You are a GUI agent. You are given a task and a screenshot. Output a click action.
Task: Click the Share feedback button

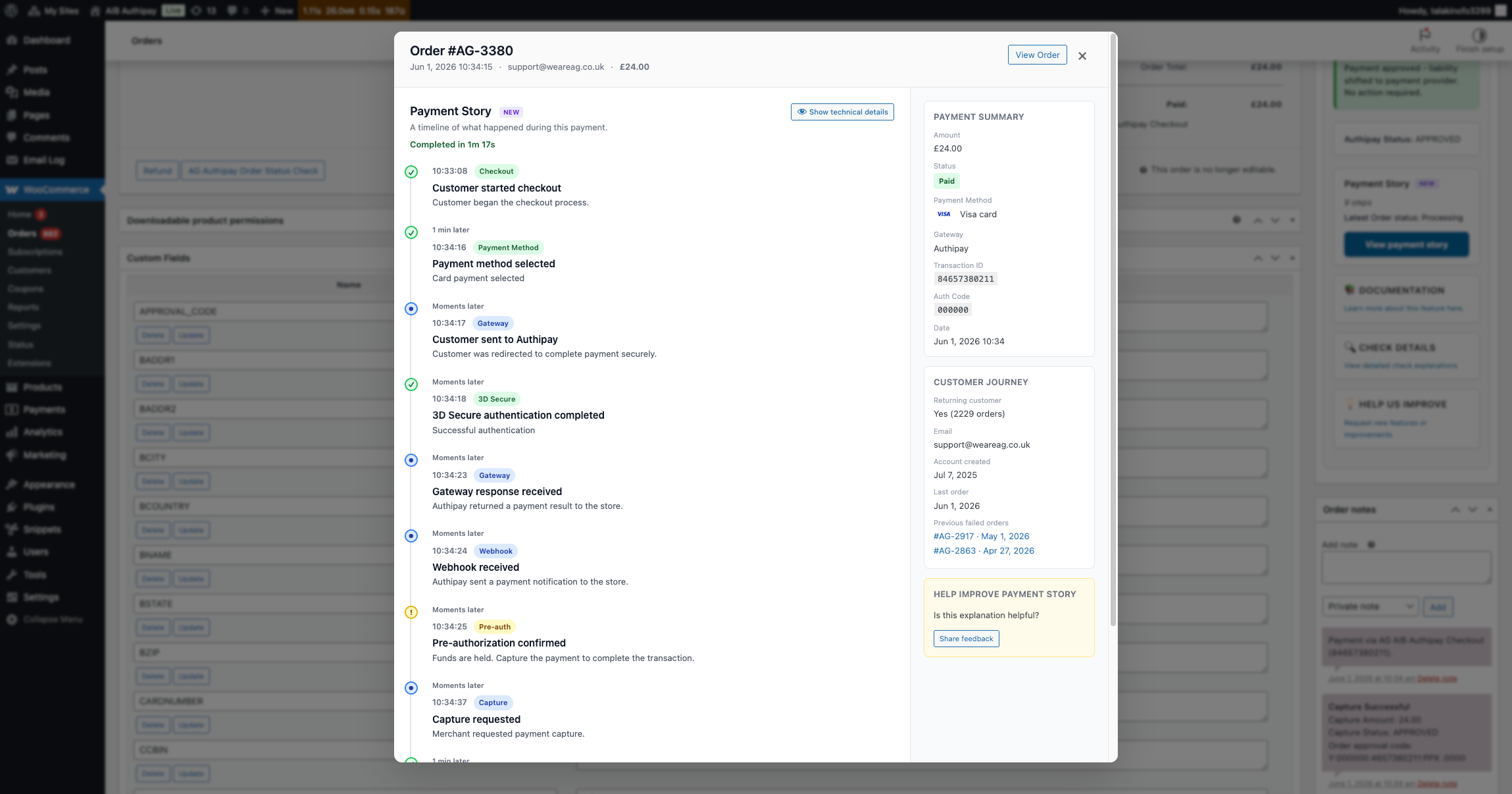point(967,639)
